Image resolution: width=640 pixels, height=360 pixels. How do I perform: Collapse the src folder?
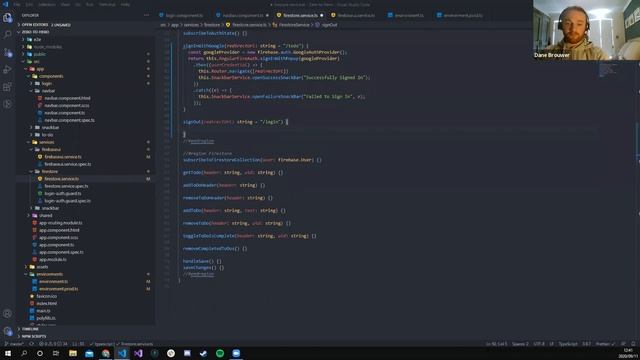click(x=36, y=62)
